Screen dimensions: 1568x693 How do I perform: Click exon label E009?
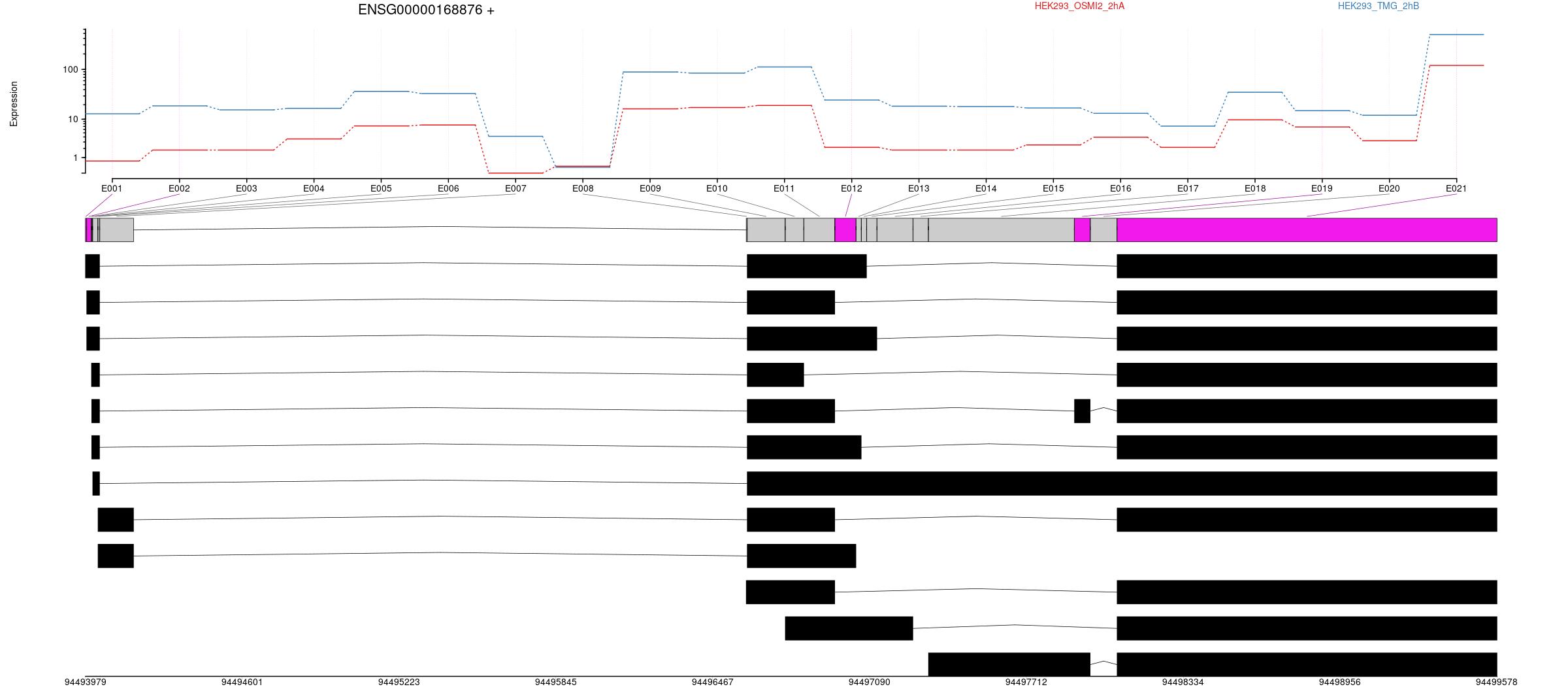(650, 188)
